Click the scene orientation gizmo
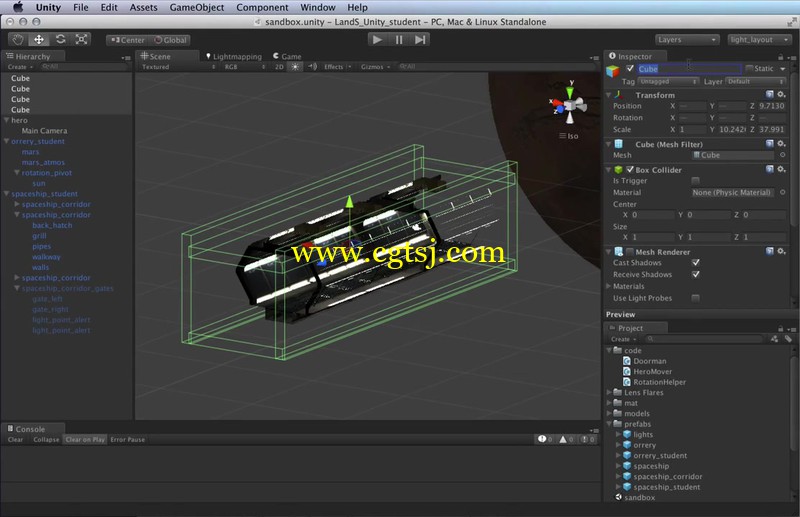 (x=569, y=106)
